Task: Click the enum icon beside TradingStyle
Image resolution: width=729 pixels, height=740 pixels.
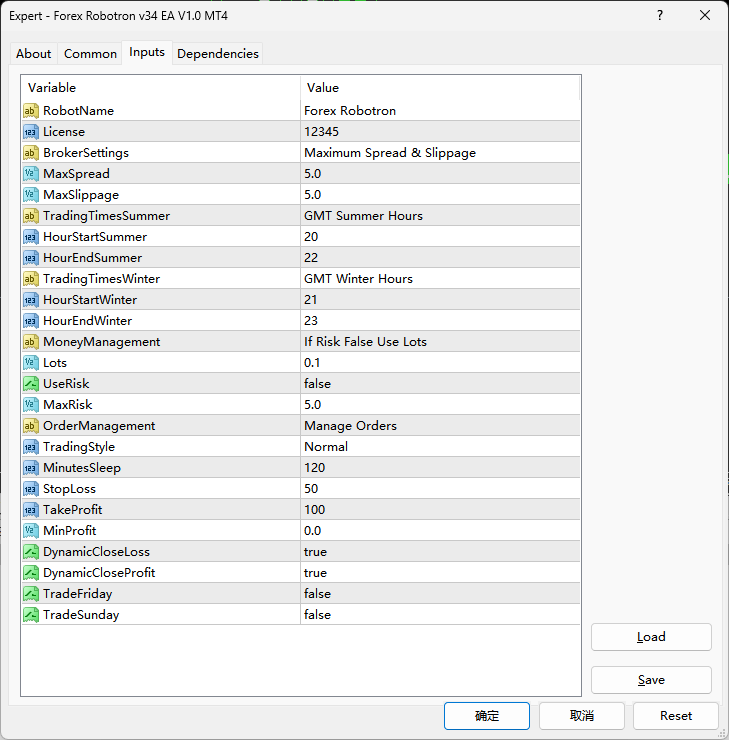Action: (x=31, y=447)
